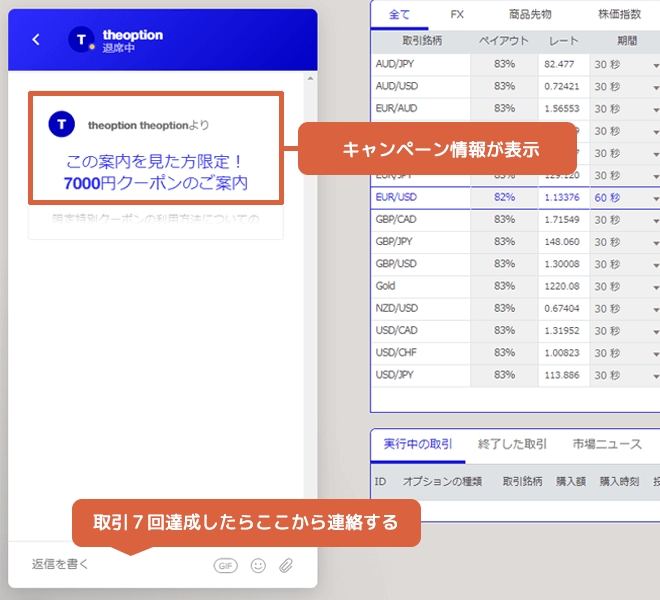The height and width of the screenshot is (600, 660).
Task: Select the GBP/JPY asset row
Action: pos(515,242)
